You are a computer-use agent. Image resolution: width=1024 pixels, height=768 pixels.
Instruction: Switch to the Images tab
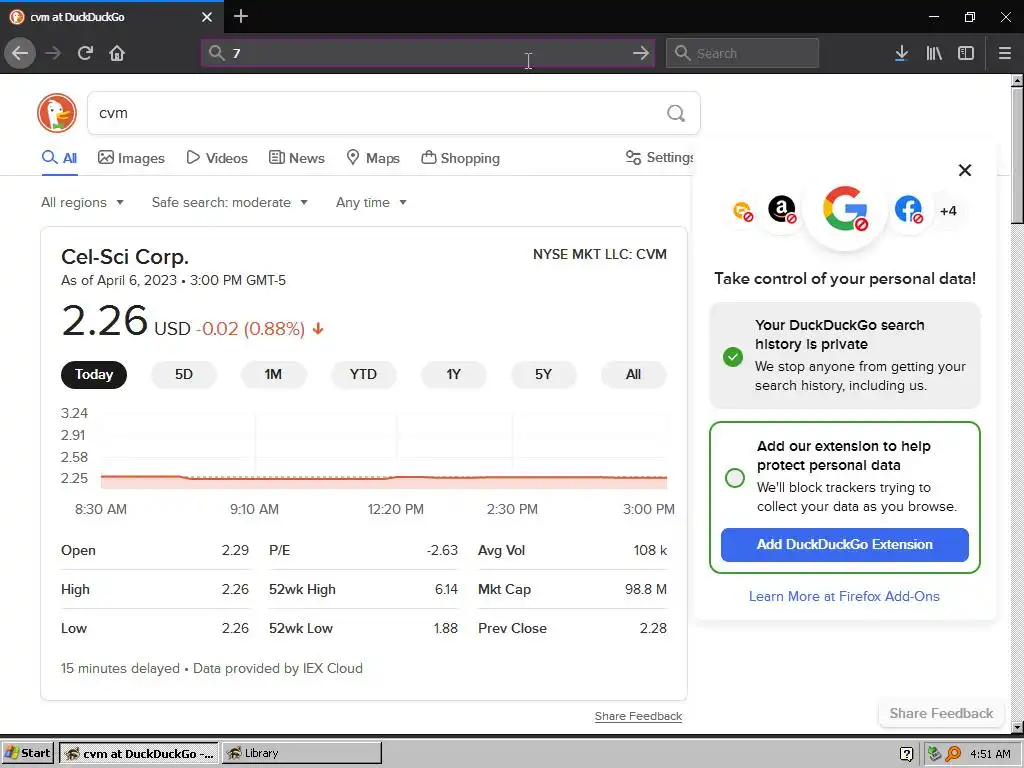pos(131,158)
